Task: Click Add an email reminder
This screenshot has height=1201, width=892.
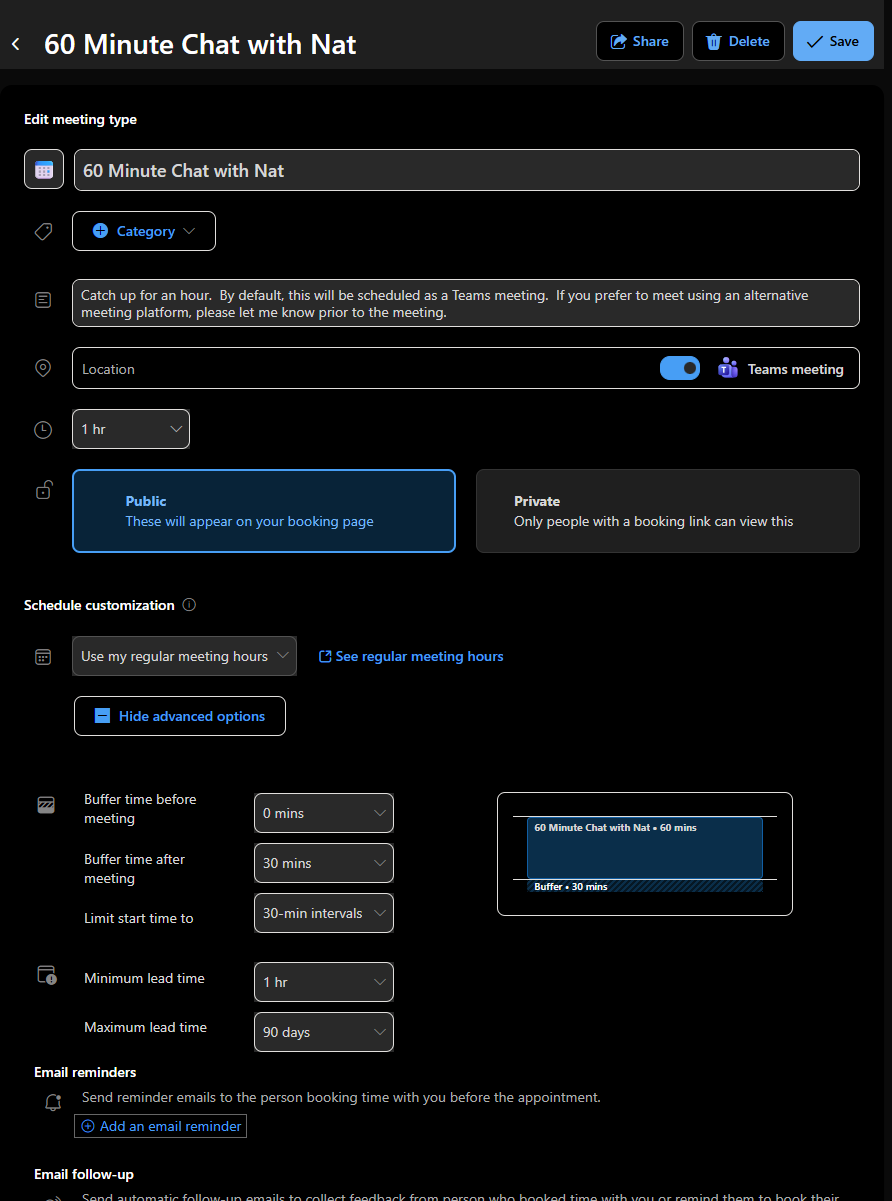Action: tap(161, 1126)
